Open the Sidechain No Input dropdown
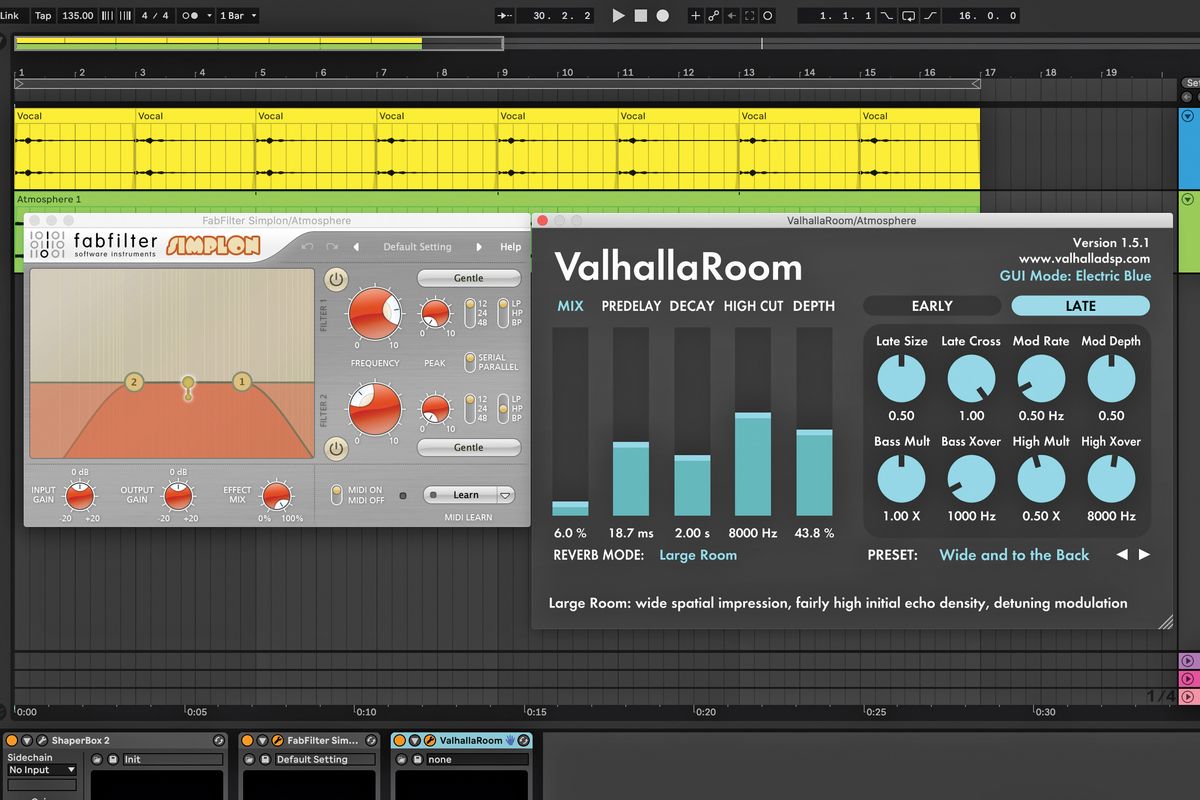The height and width of the screenshot is (800, 1200). (40, 770)
